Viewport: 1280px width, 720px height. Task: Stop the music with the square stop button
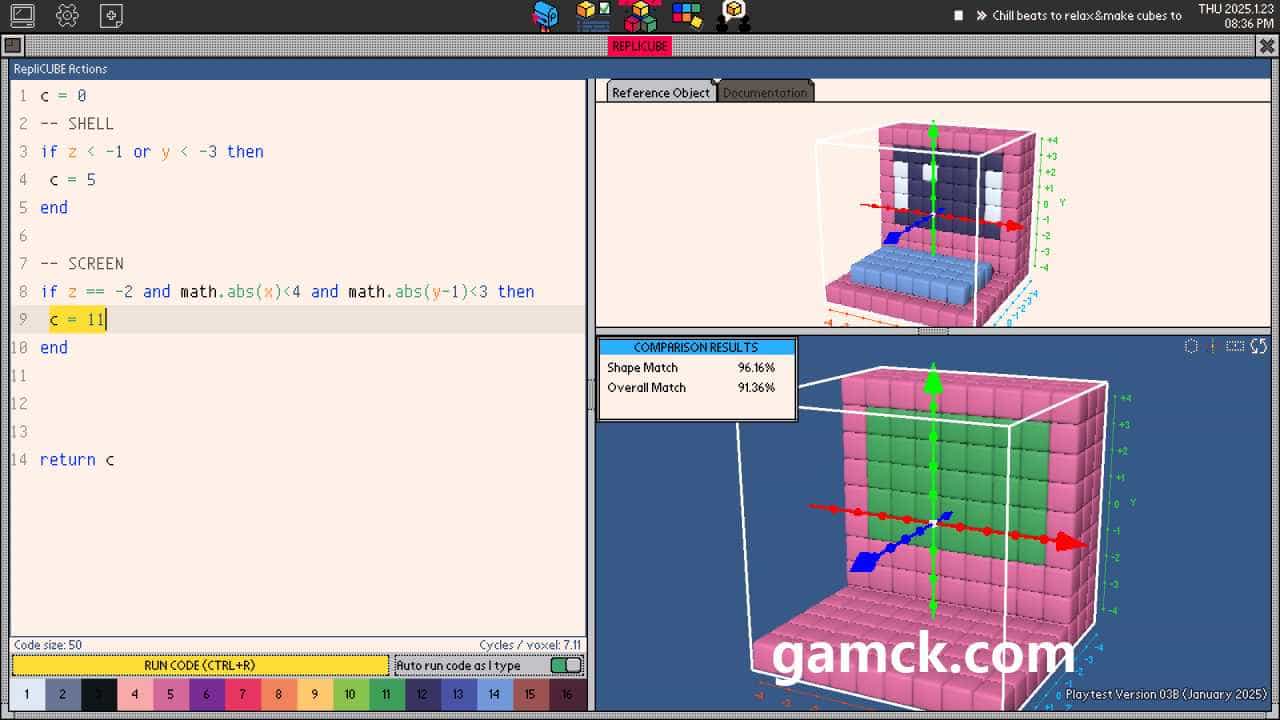tap(958, 15)
